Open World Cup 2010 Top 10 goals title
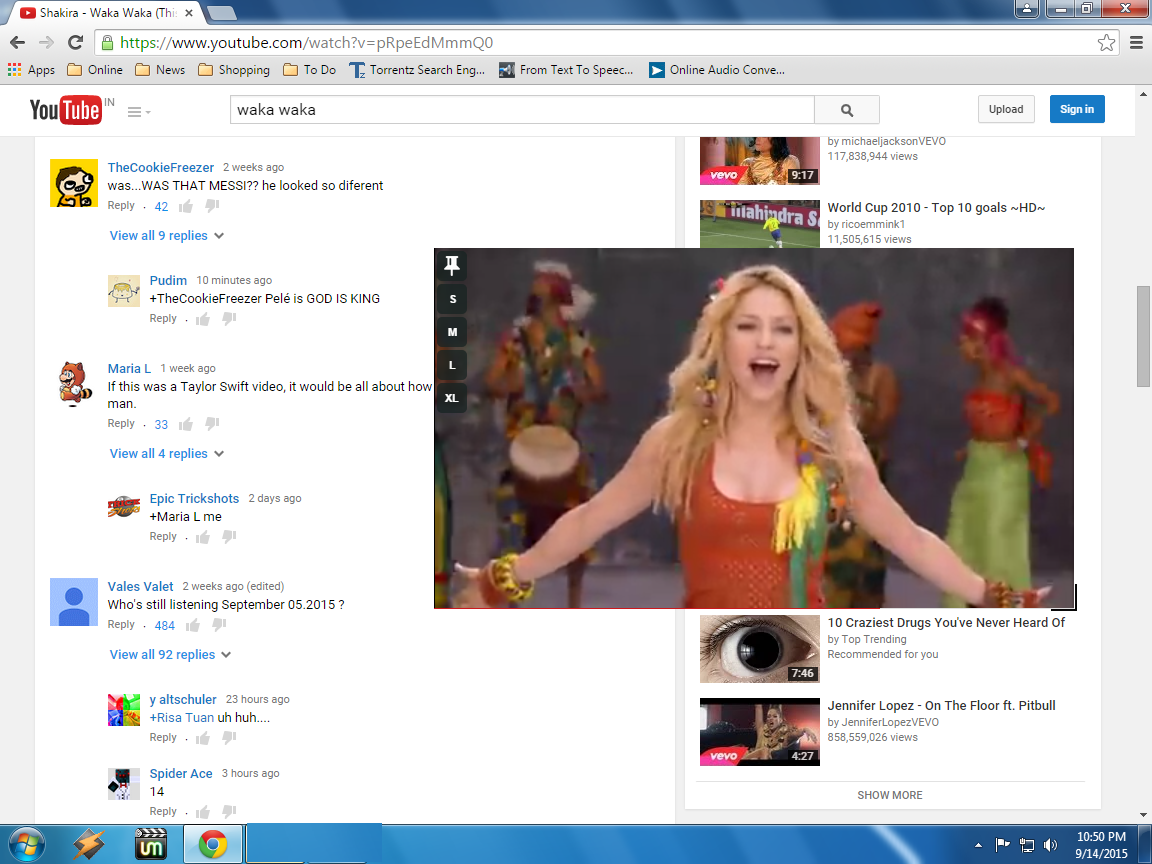Screen dimensions: 1152x864 tap(936, 208)
